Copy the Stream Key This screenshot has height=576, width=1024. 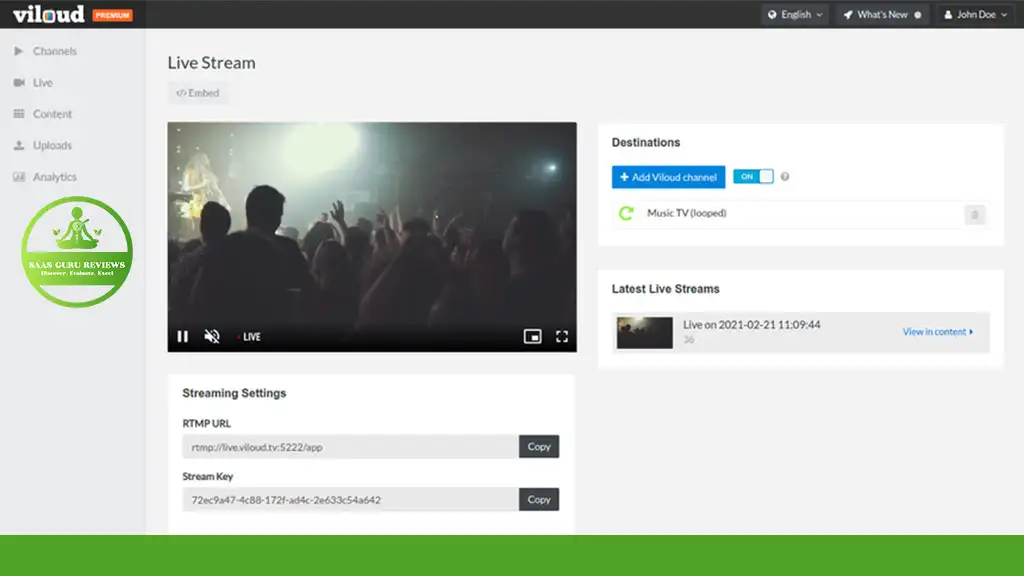539,500
